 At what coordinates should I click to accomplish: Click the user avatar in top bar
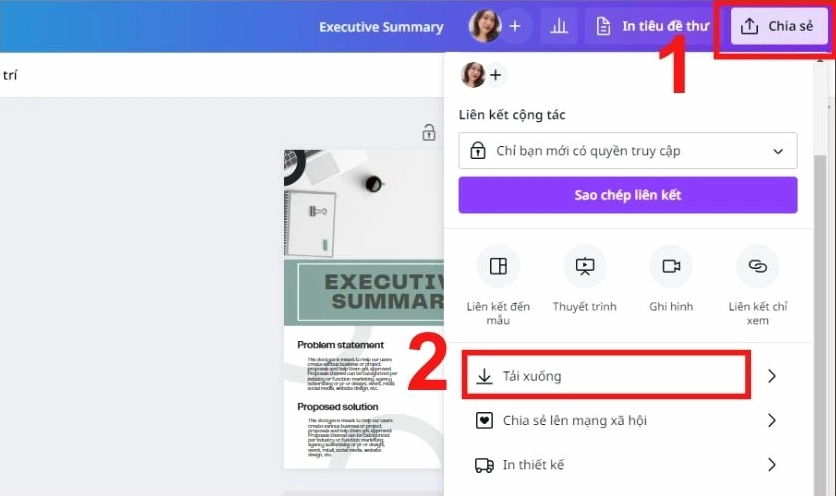pos(485,27)
